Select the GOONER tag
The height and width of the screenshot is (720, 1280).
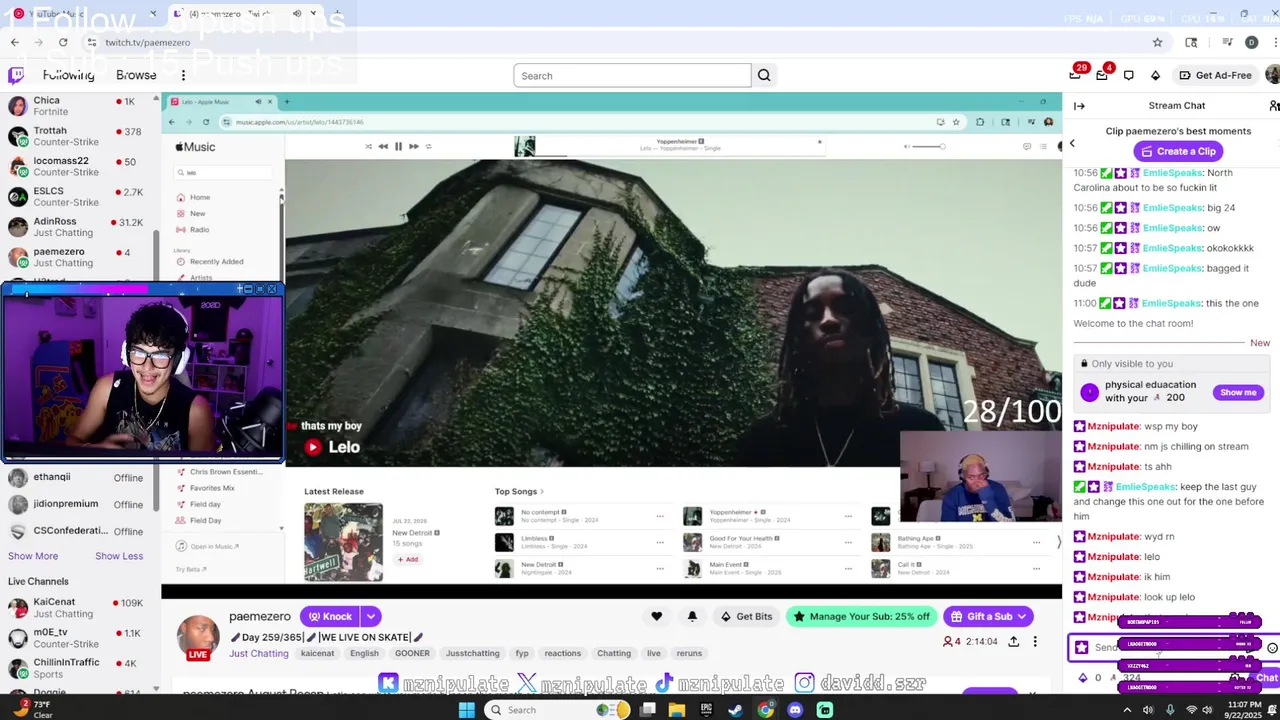pyautogui.click(x=412, y=653)
